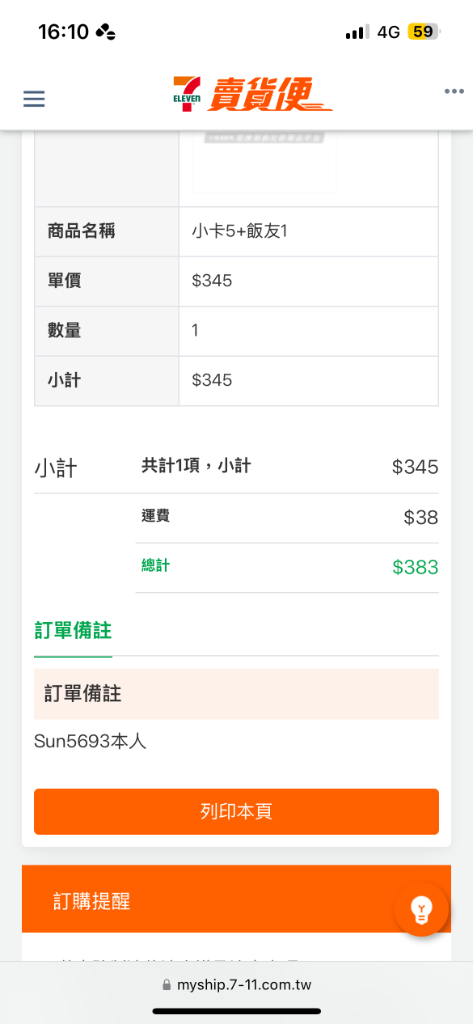Viewport: 473px width, 1024px height.
Task: Tap the battery indicator showing 59
Action: coord(425,31)
